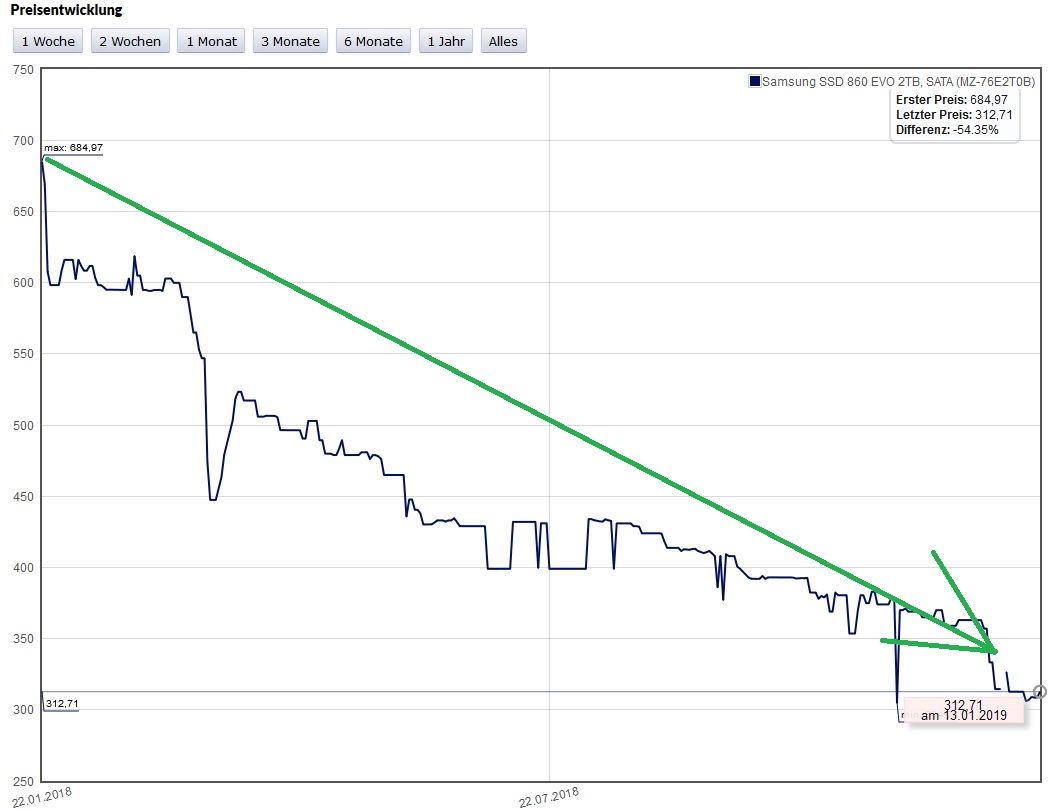Click the last data point circle marker
The width and height of the screenshot is (1050, 810).
1039,692
